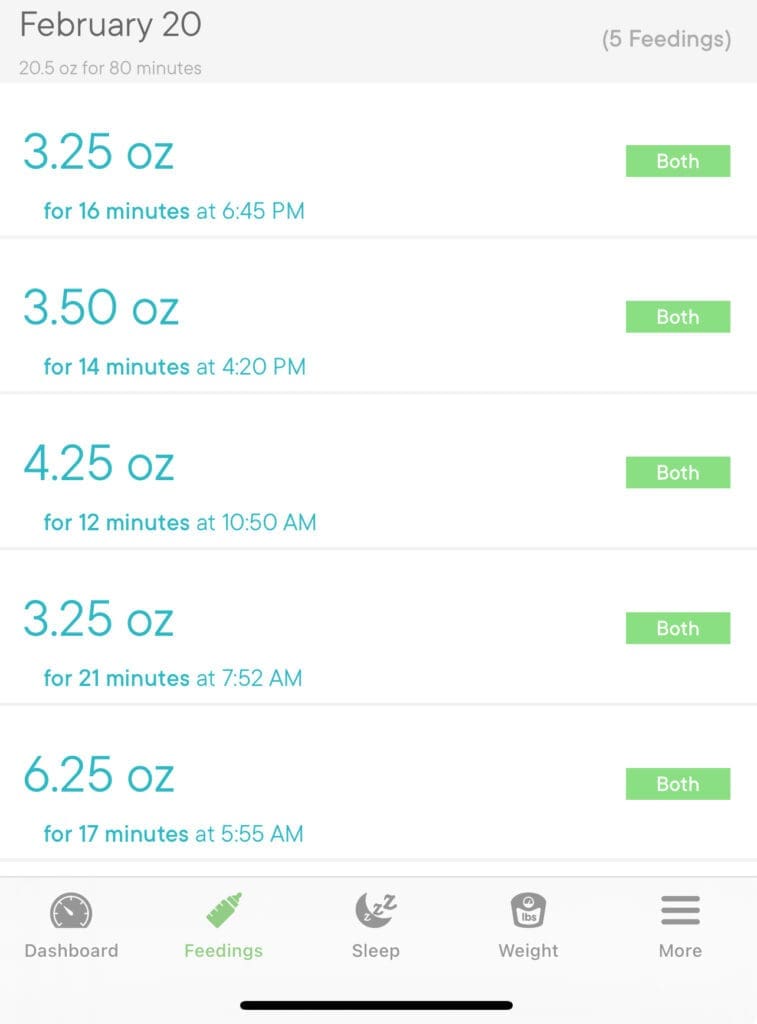Open feeding logged for 16 minutes at 6:45 PM

378,161
